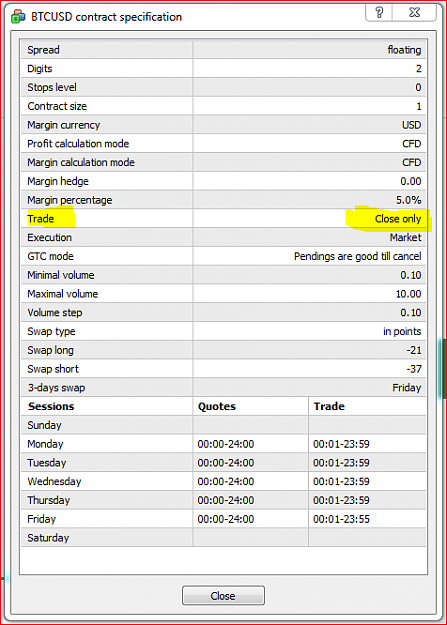447x625 pixels.
Task: Select the 'GTC mode' row label
Action: point(50,256)
